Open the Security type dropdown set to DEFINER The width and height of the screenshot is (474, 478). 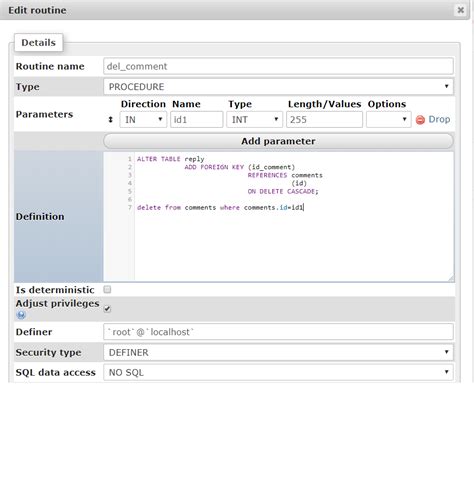point(278,352)
